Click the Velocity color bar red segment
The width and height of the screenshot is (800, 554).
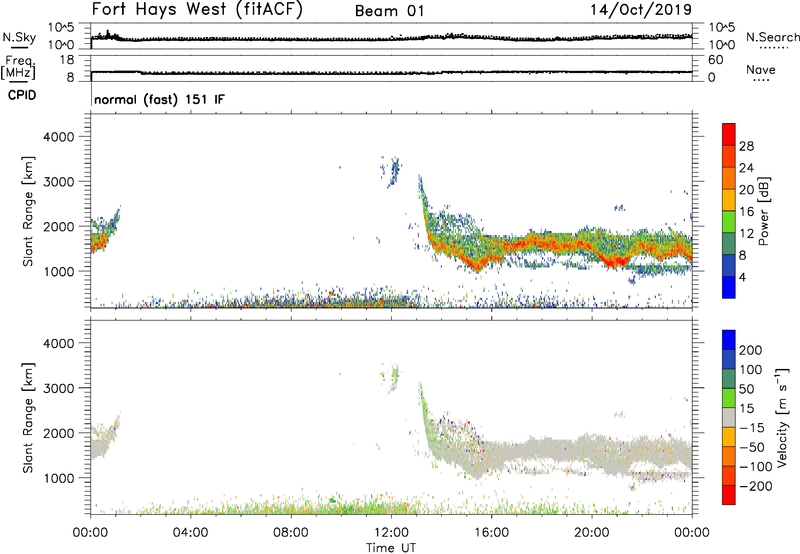[x=729, y=495]
